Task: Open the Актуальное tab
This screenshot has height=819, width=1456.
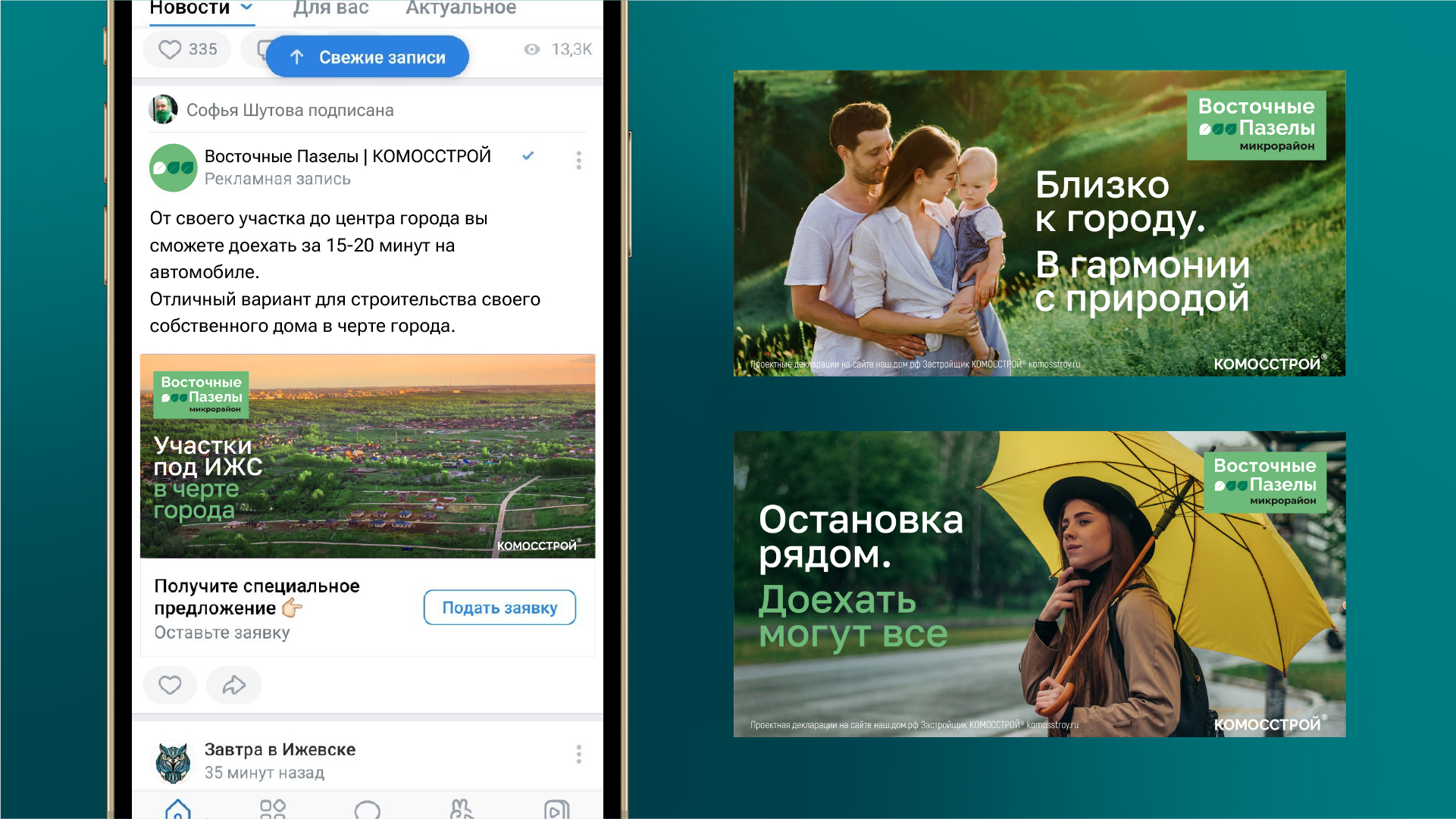Action: 461,8
